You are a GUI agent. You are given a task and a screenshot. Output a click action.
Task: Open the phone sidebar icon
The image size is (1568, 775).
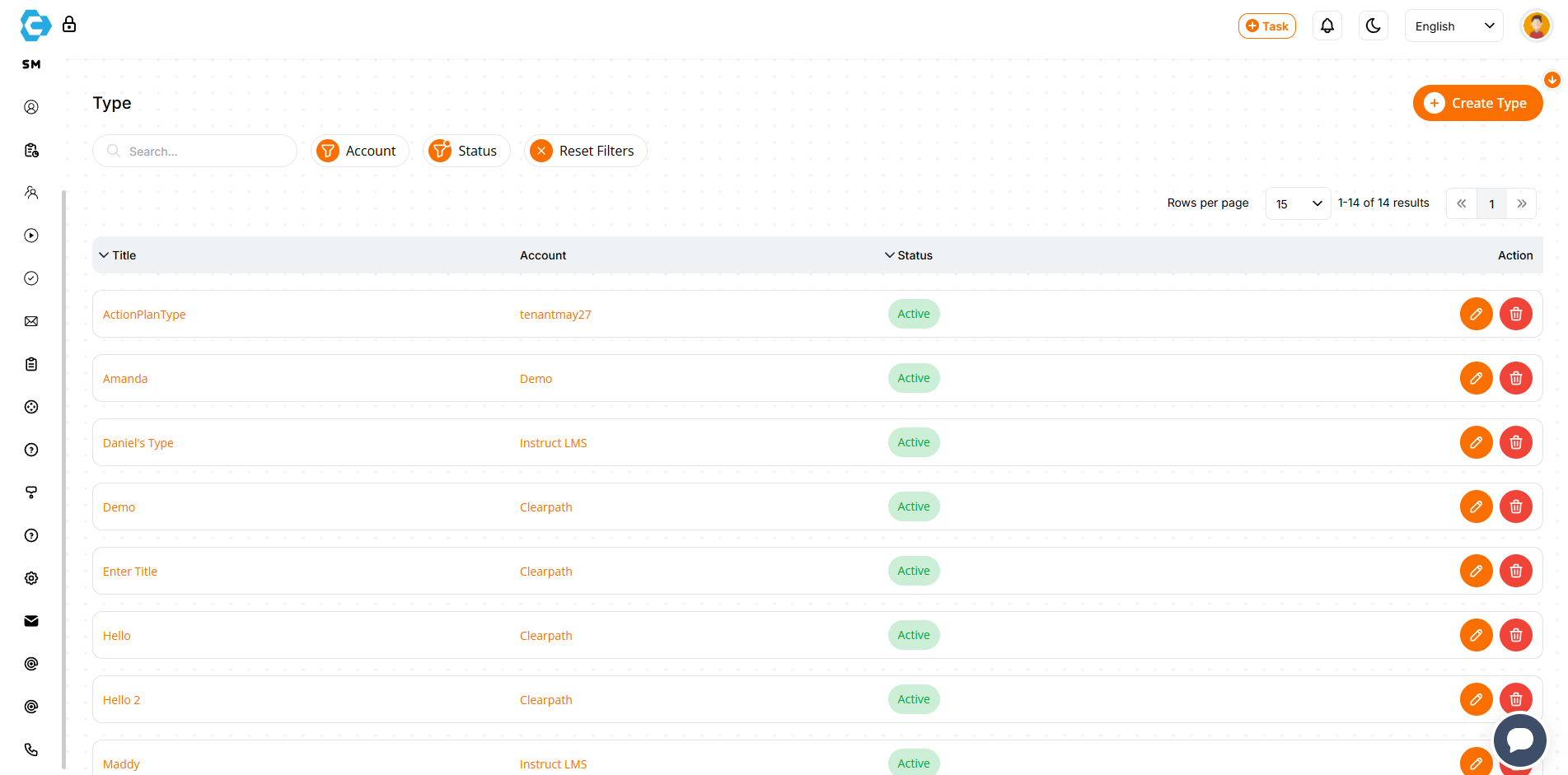[x=31, y=749]
